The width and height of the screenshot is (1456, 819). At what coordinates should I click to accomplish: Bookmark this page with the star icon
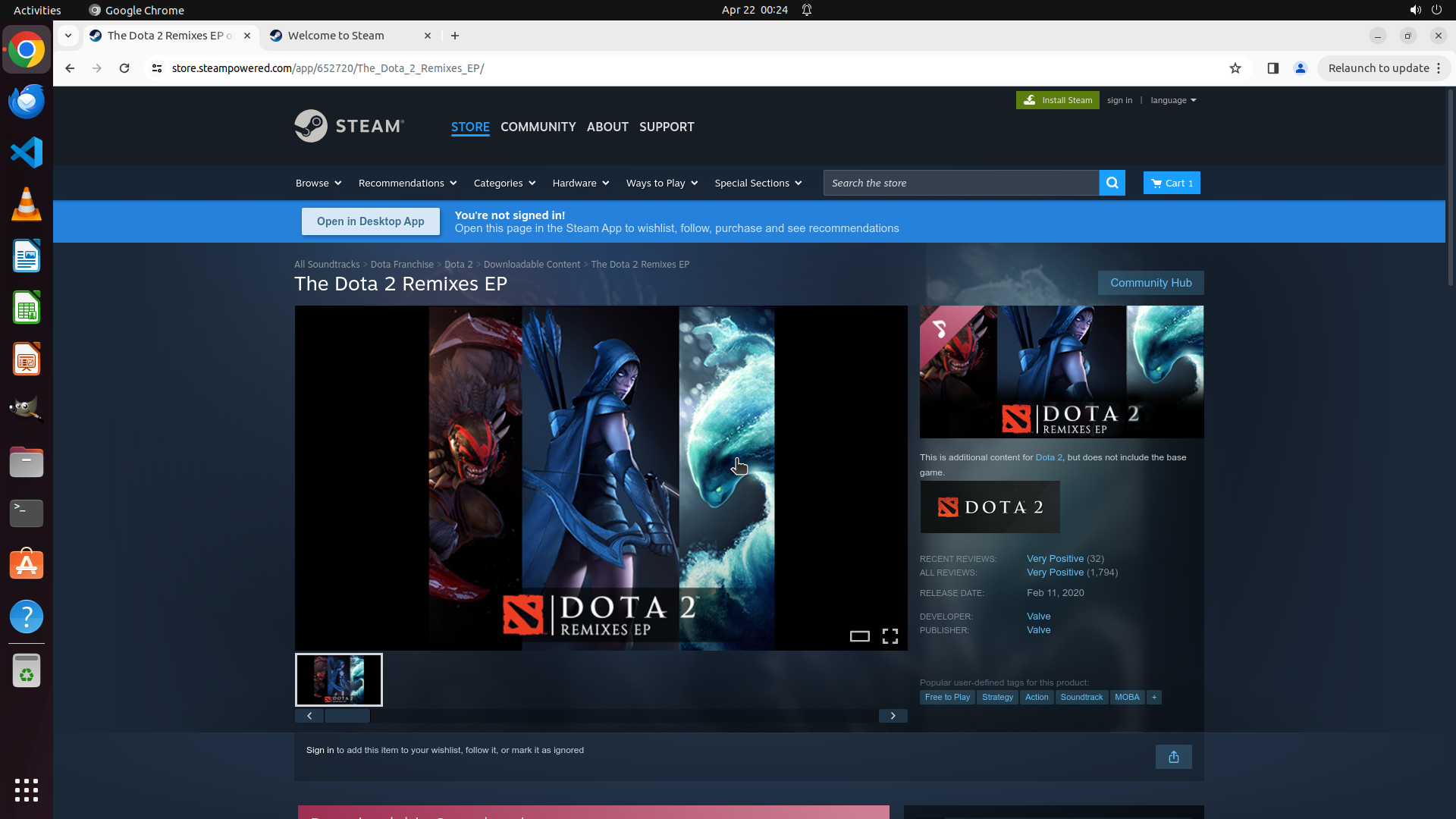[1235, 68]
